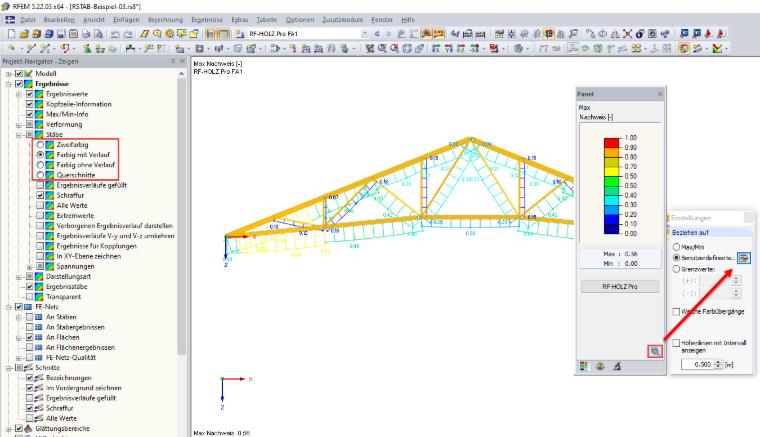The width and height of the screenshot is (760, 437).
Task: Collapse the Schnitte tree node
Action: click(9, 368)
